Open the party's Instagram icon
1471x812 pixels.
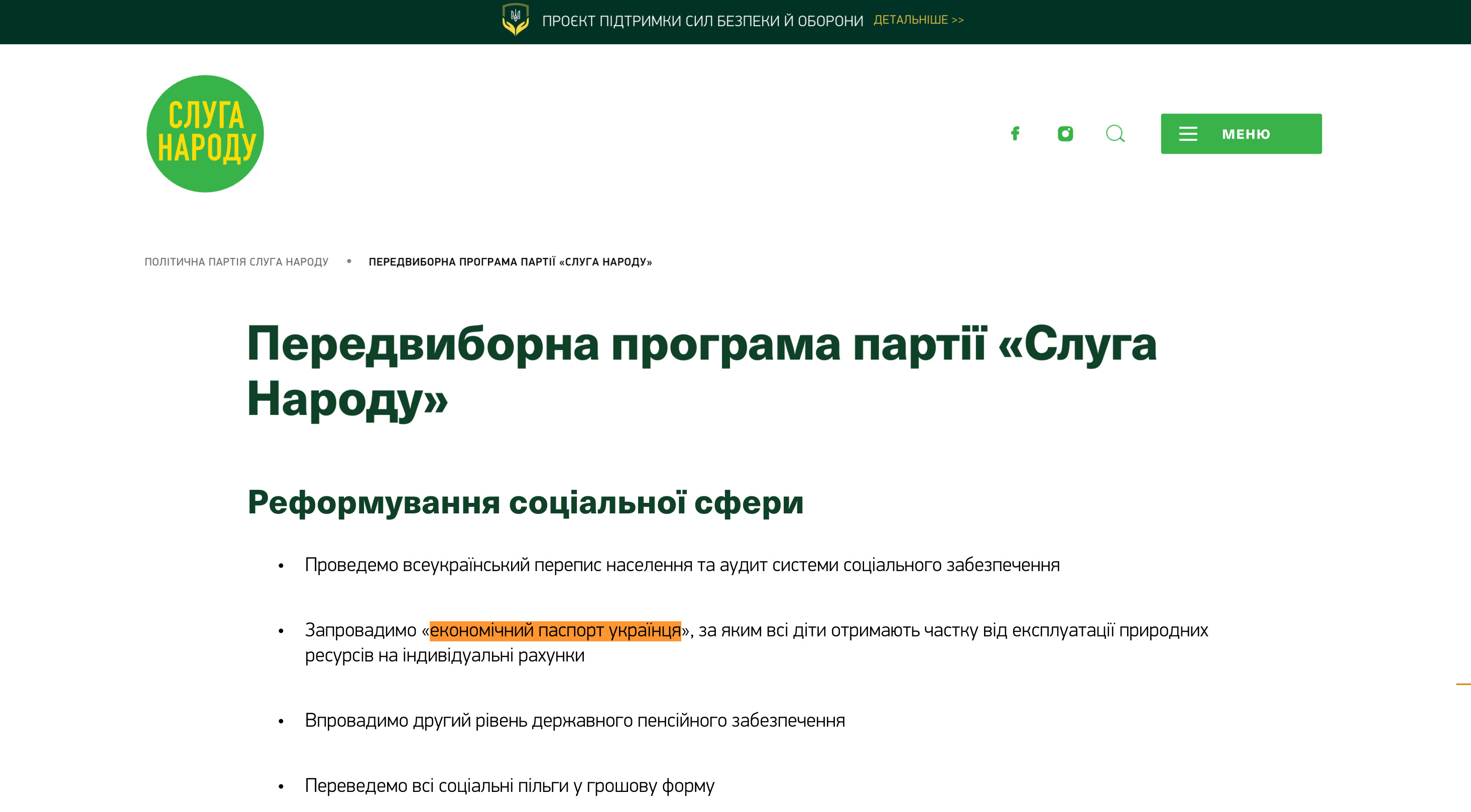(x=1065, y=133)
